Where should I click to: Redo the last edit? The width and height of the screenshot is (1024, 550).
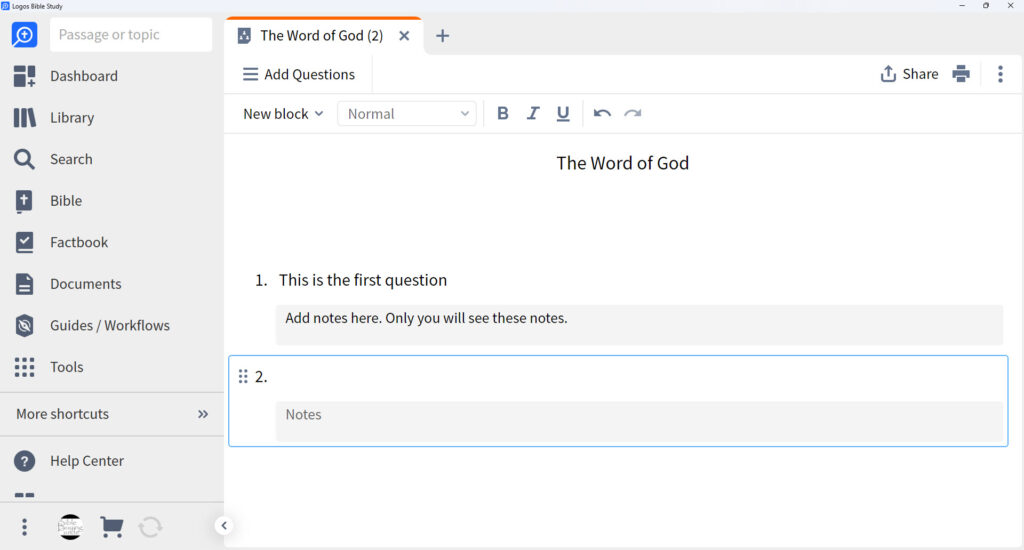632,114
